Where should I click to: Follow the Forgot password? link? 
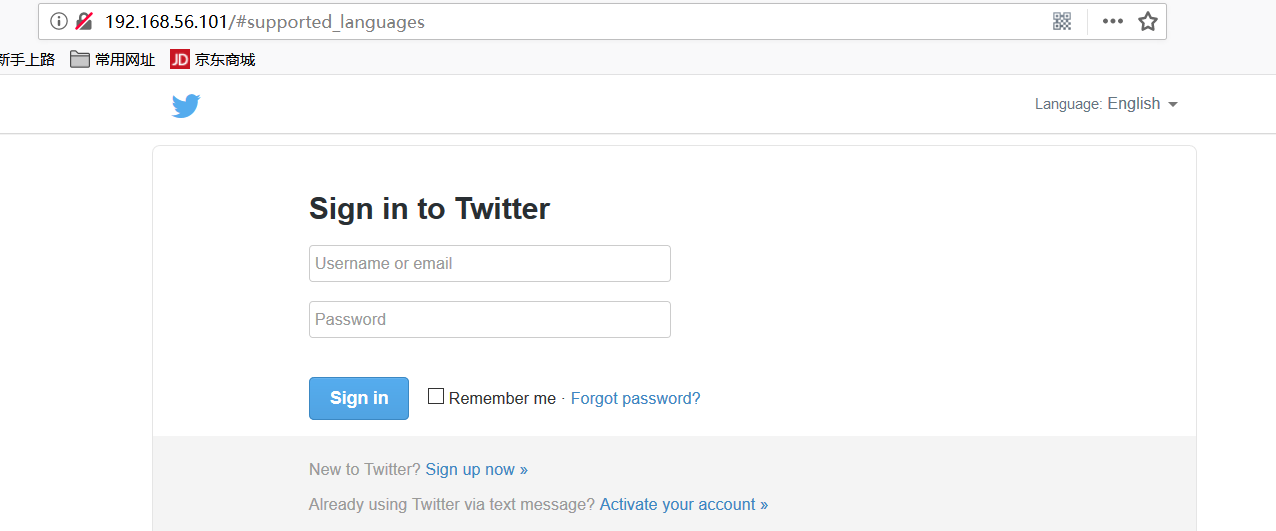tap(635, 398)
